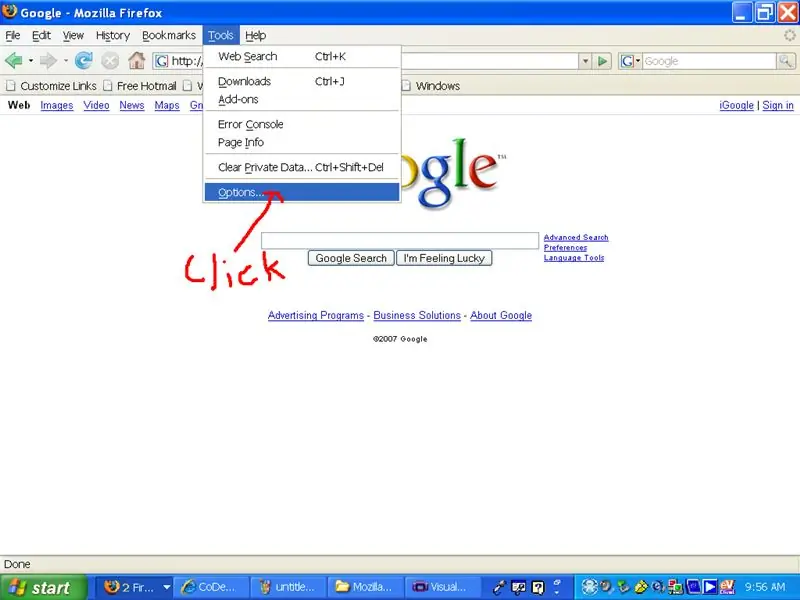Image resolution: width=800 pixels, height=600 pixels.
Task: Choose Web Search from Tools menu
Action: (x=302, y=56)
